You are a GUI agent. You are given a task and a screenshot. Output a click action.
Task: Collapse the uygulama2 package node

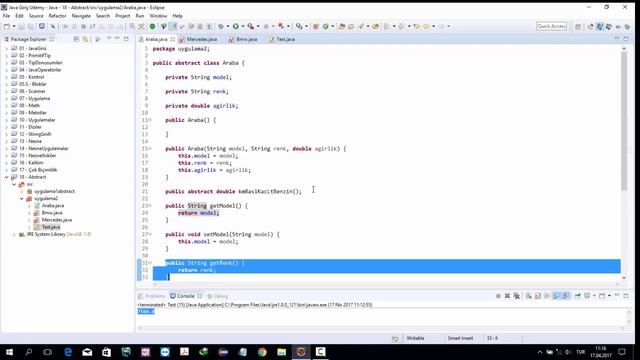coord(22,198)
